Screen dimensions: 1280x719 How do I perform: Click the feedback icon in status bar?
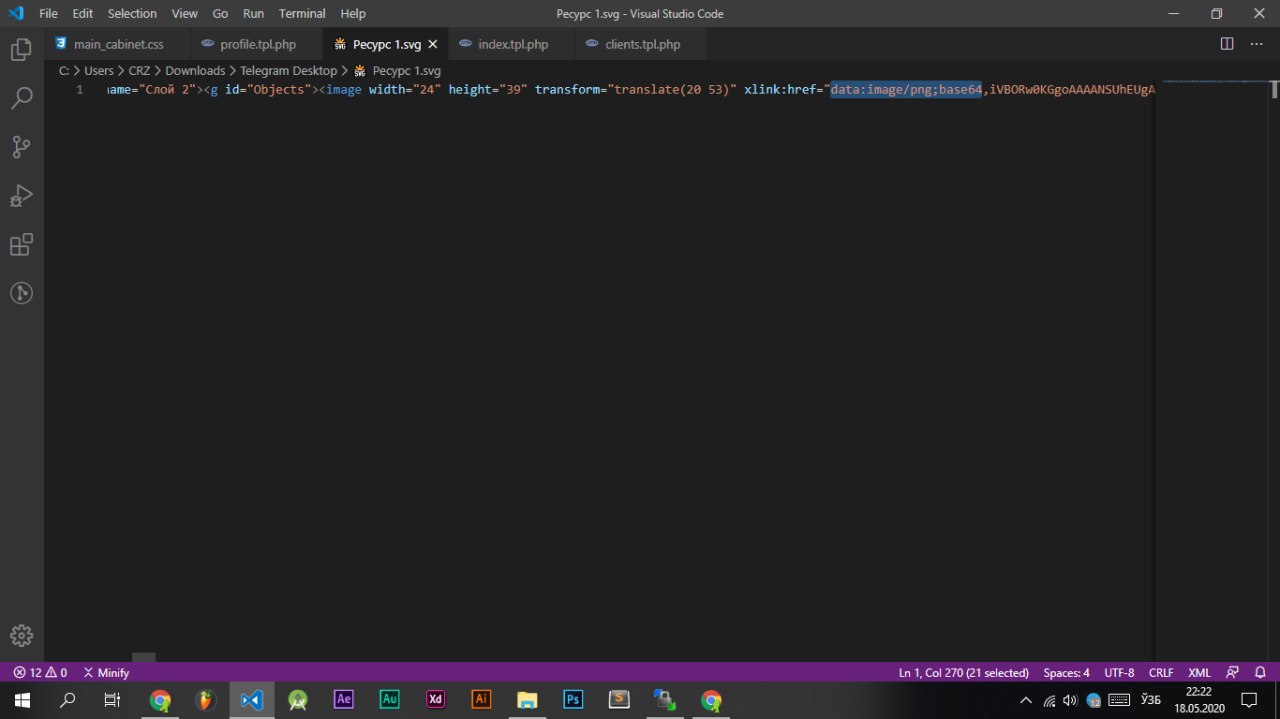pyautogui.click(x=1232, y=673)
